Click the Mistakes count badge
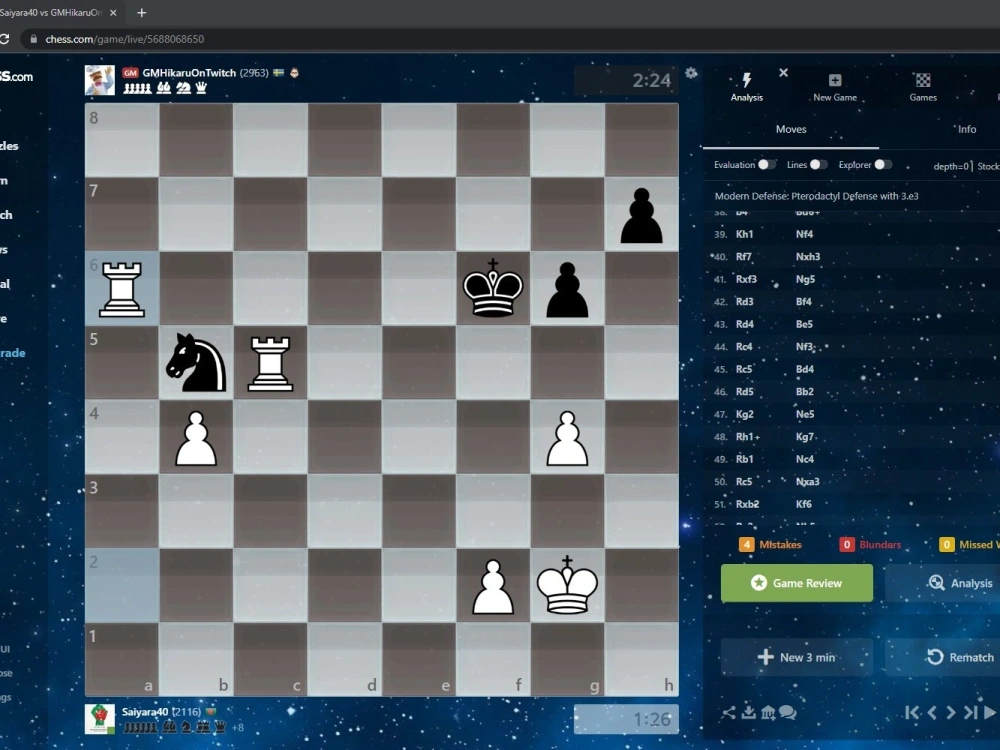 tap(746, 545)
